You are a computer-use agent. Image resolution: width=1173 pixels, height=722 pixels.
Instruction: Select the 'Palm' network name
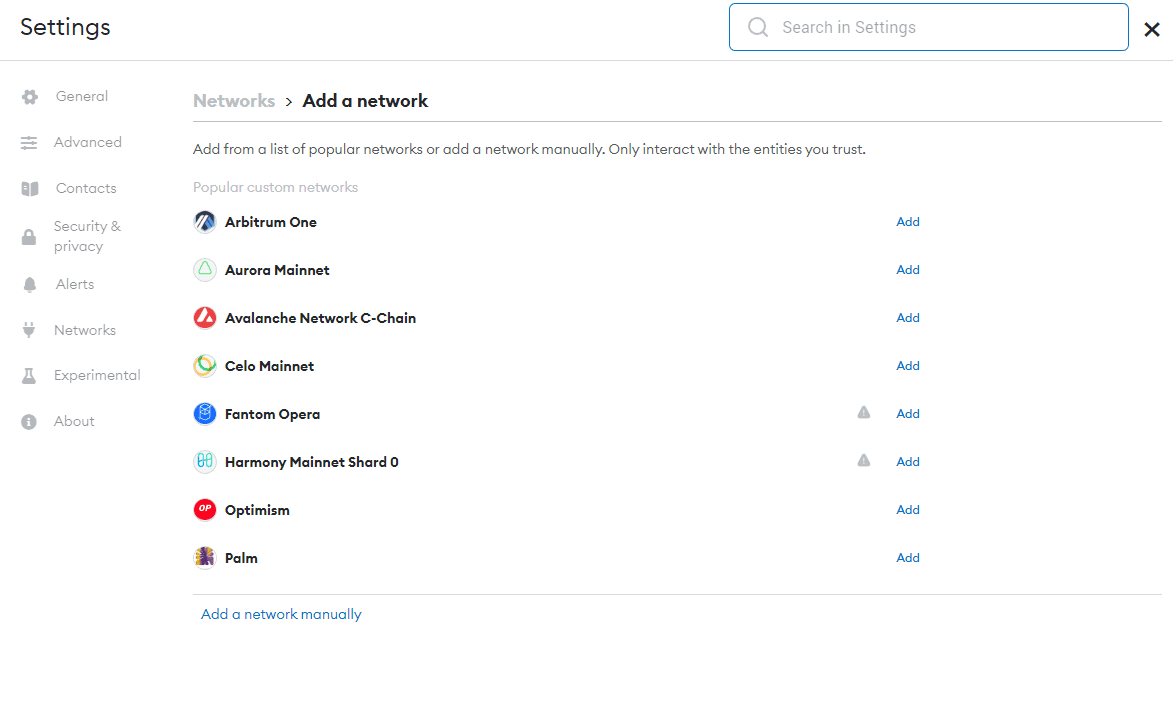point(241,558)
